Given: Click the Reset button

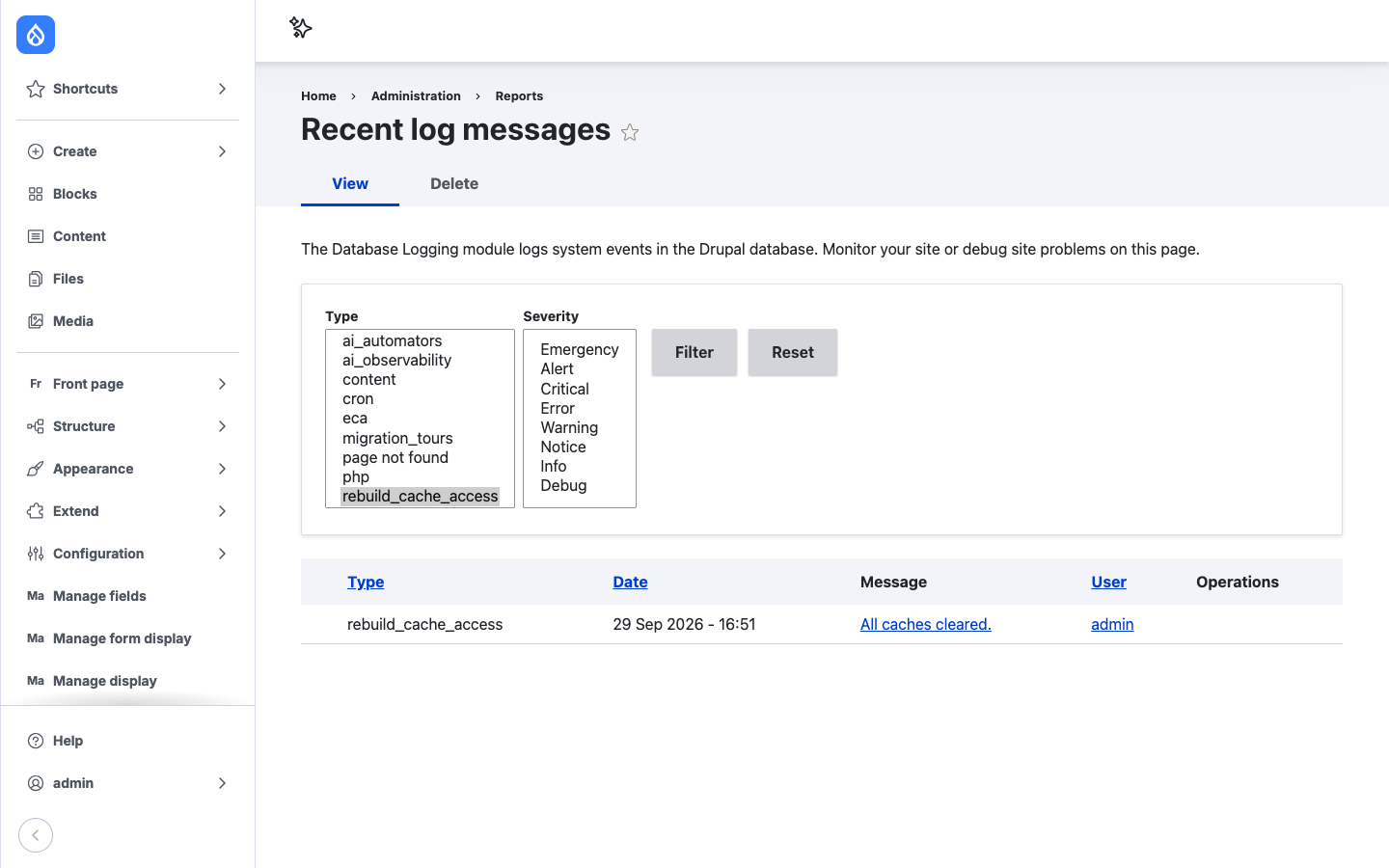Looking at the screenshot, I should [793, 352].
